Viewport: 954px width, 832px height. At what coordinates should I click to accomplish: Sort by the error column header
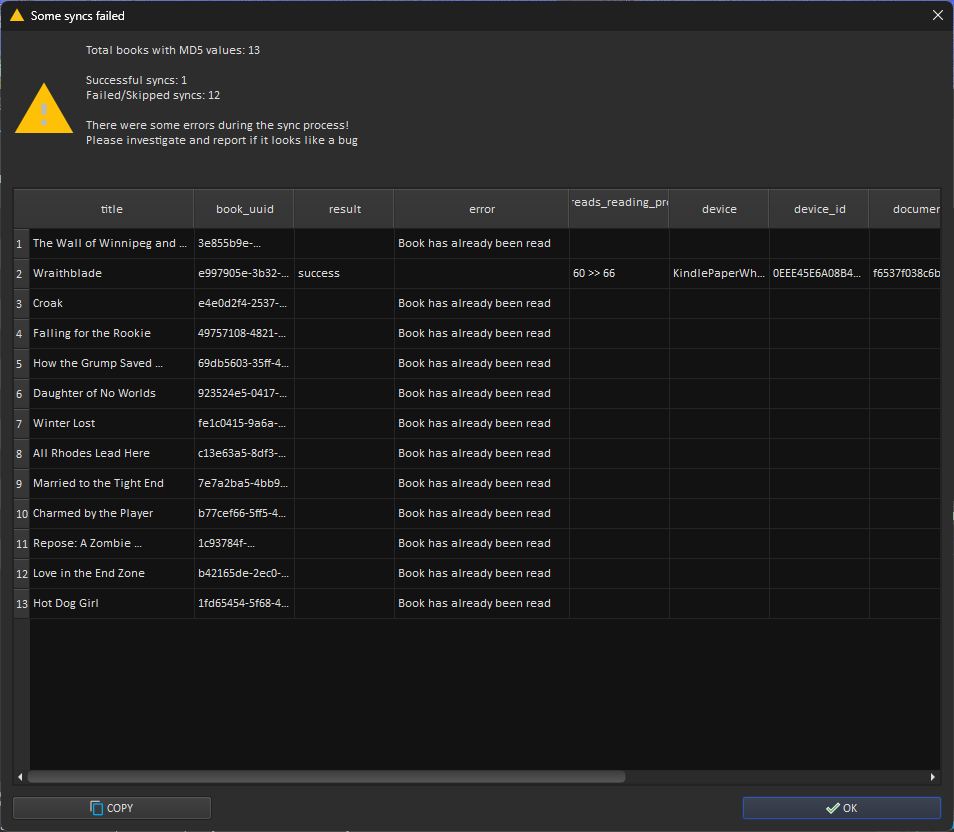pyautogui.click(x=481, y=209)
